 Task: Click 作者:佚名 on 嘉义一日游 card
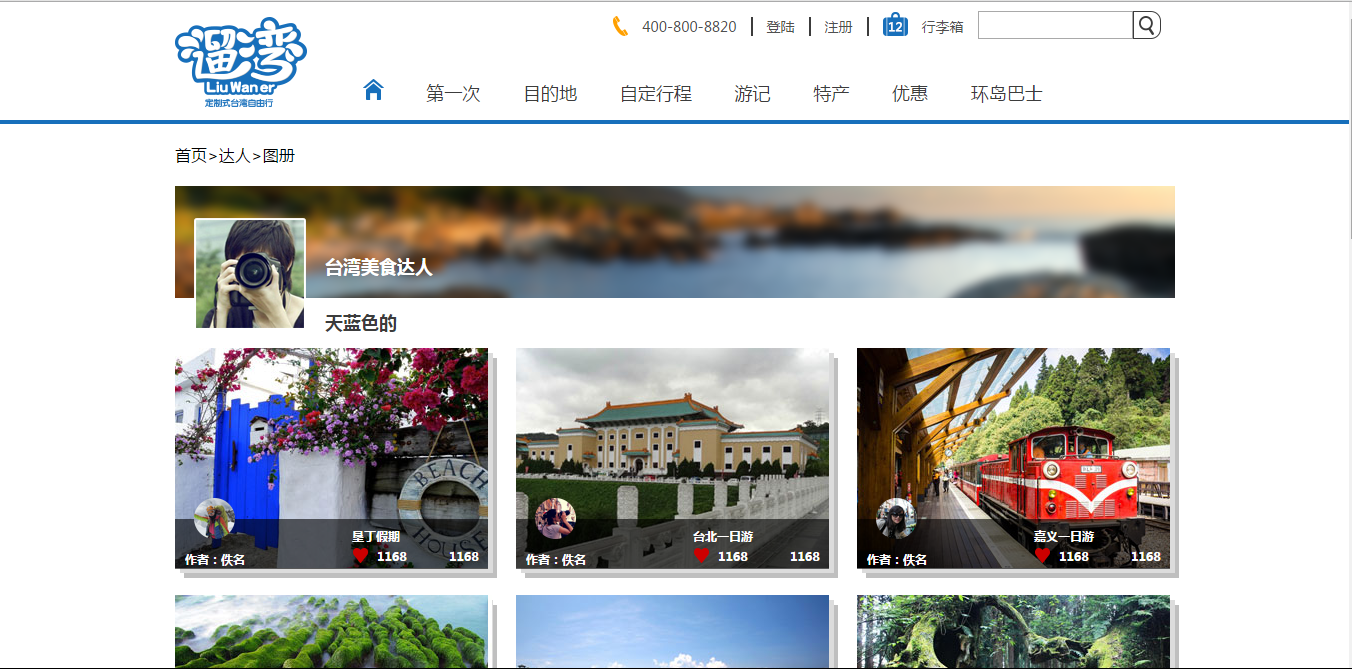pyautogui.click(x=897, y=559)
